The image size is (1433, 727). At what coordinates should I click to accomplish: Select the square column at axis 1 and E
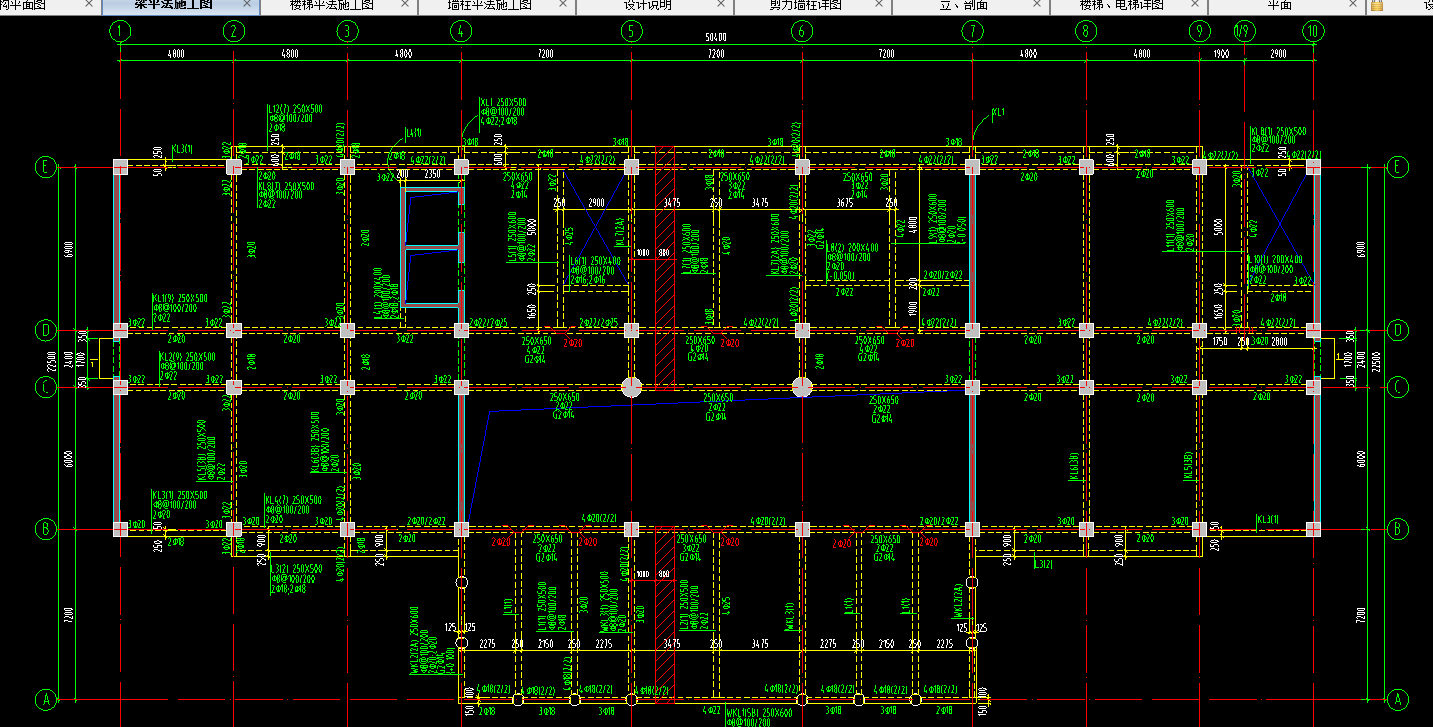(x=120, y=167)
